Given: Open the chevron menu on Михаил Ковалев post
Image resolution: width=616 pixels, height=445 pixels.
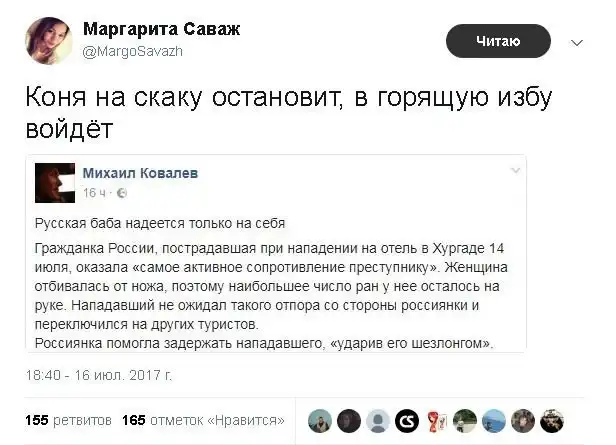Looking at the screenshot, I should tap(515, 172).
